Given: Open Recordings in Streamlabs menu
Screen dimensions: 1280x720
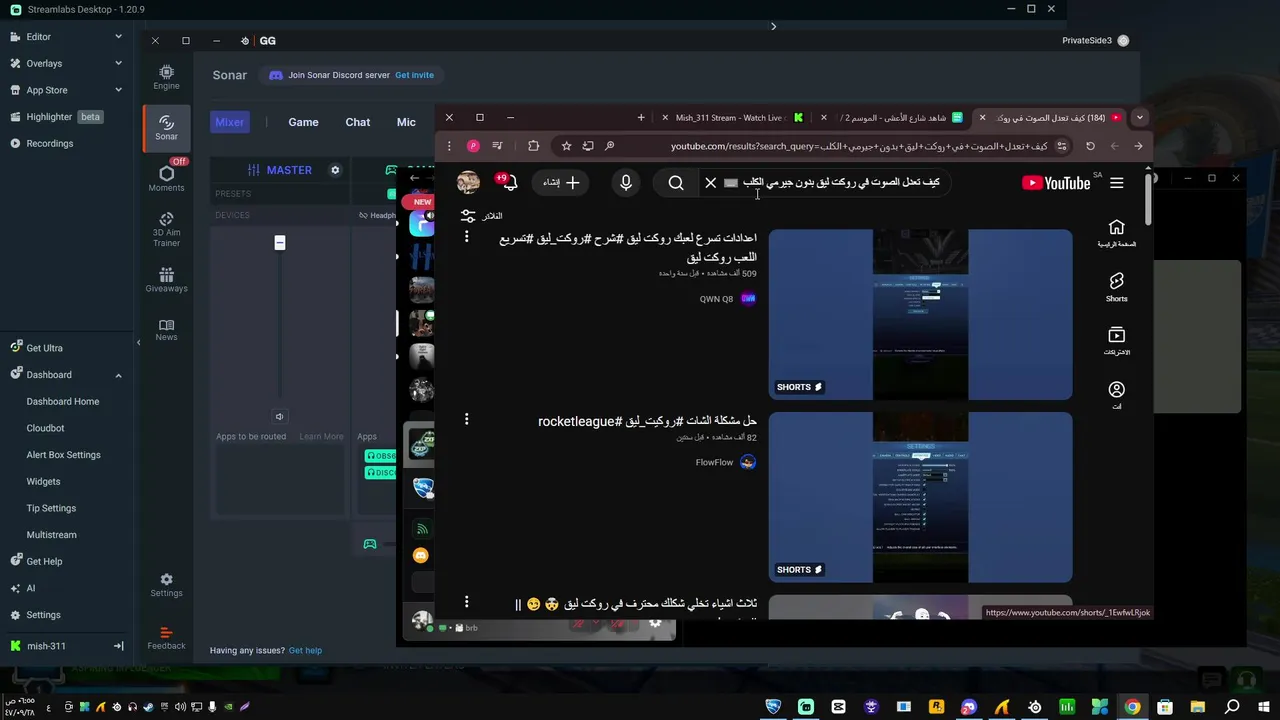Looking at the screenshot, I should [x=50, y=143].
